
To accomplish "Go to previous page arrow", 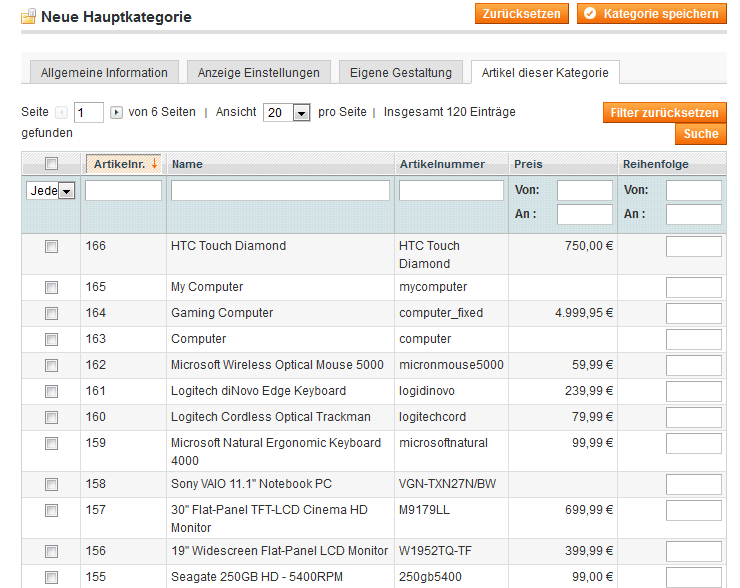I will (61, 112).
